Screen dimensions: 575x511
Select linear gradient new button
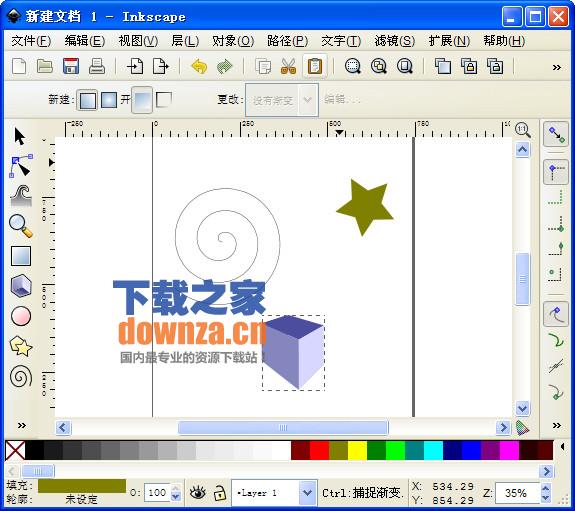pyautogui.click(x=87, y=100)
